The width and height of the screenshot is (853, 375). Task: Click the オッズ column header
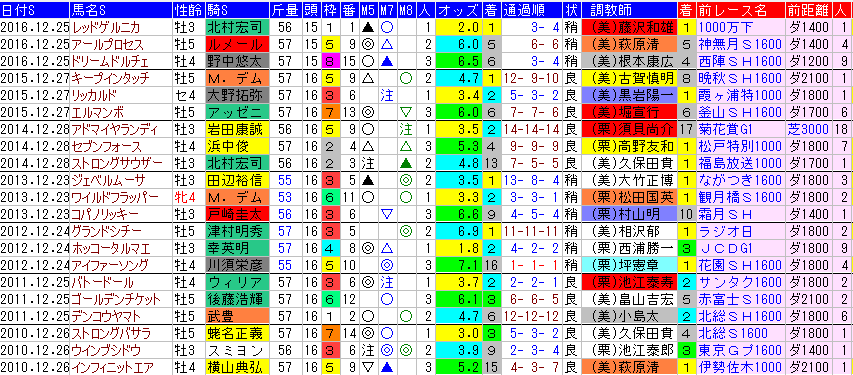pos(459,9)
